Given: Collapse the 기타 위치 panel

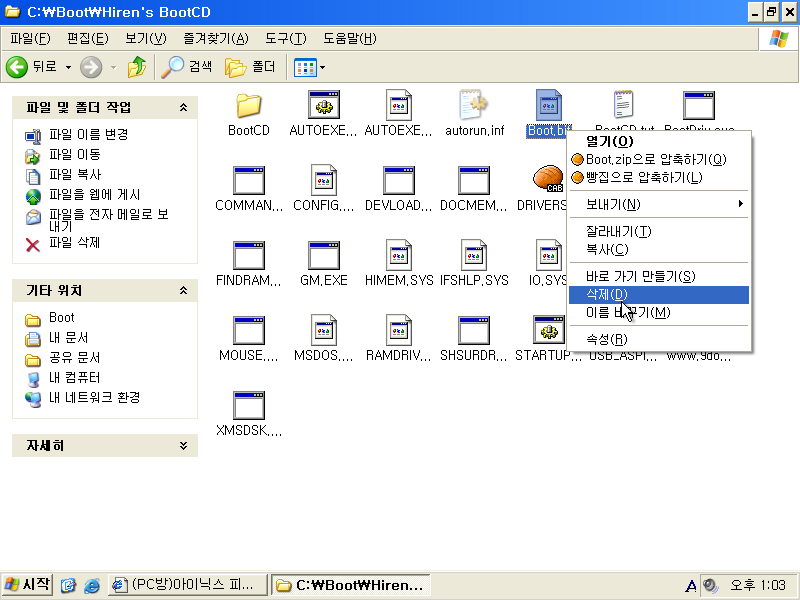Looking at the screenshot, I should [x=183, y=291].
